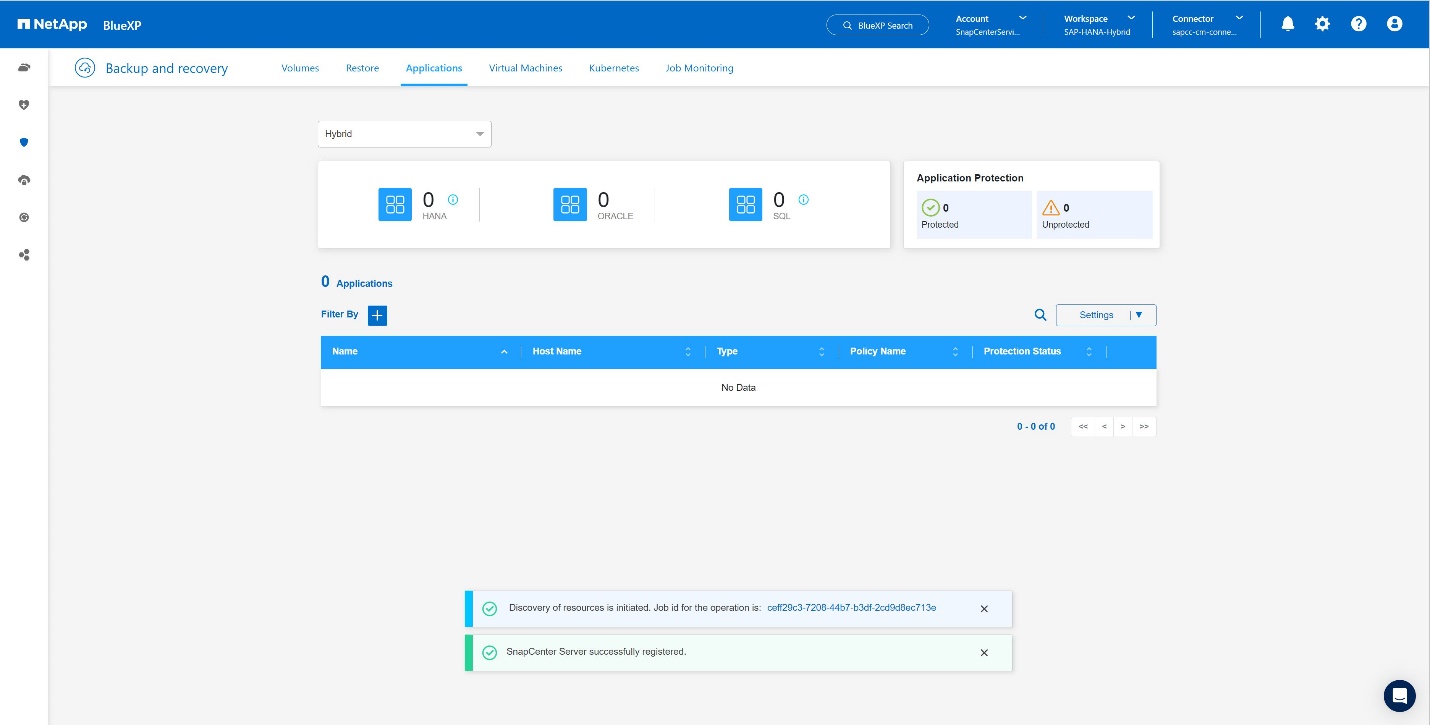1430x725 pixels.
Task: Expand the Connector selector
Action: coord(1205,24)
